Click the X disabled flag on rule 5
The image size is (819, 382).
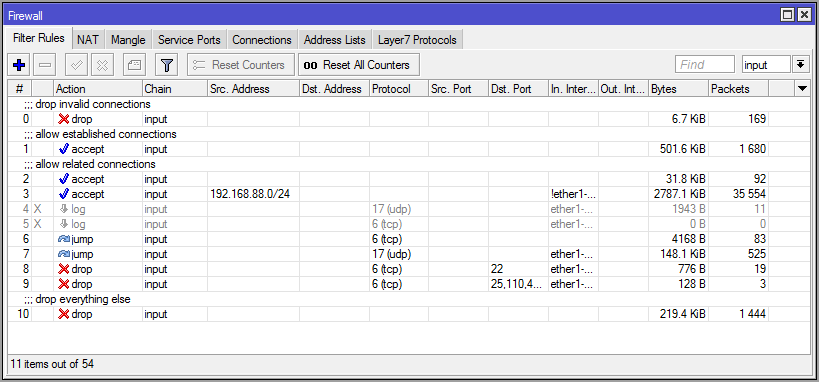tap(37, 224)
